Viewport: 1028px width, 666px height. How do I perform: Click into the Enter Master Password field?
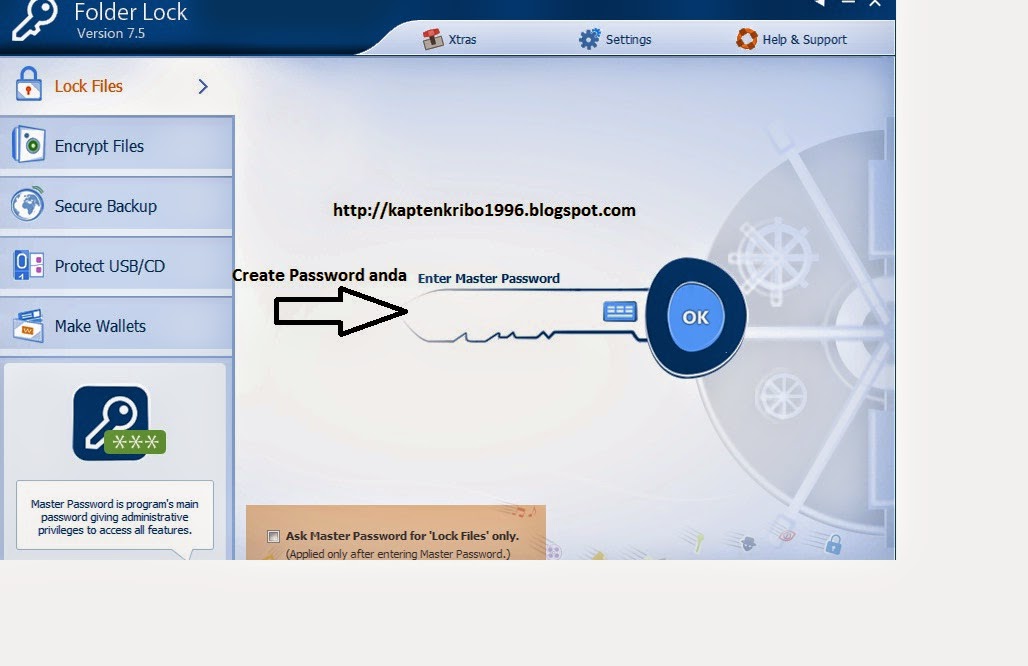tap(505, 311)
